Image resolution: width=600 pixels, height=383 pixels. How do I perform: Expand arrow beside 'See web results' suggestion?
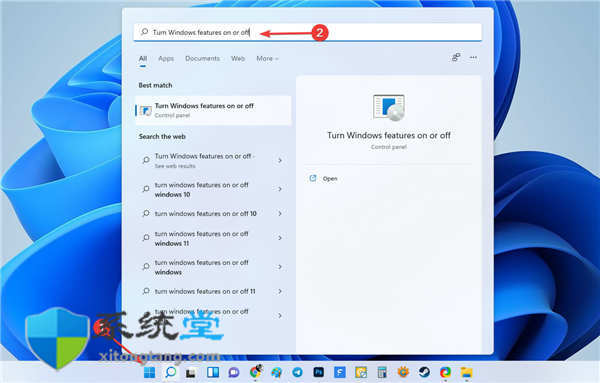pos(280,161)
